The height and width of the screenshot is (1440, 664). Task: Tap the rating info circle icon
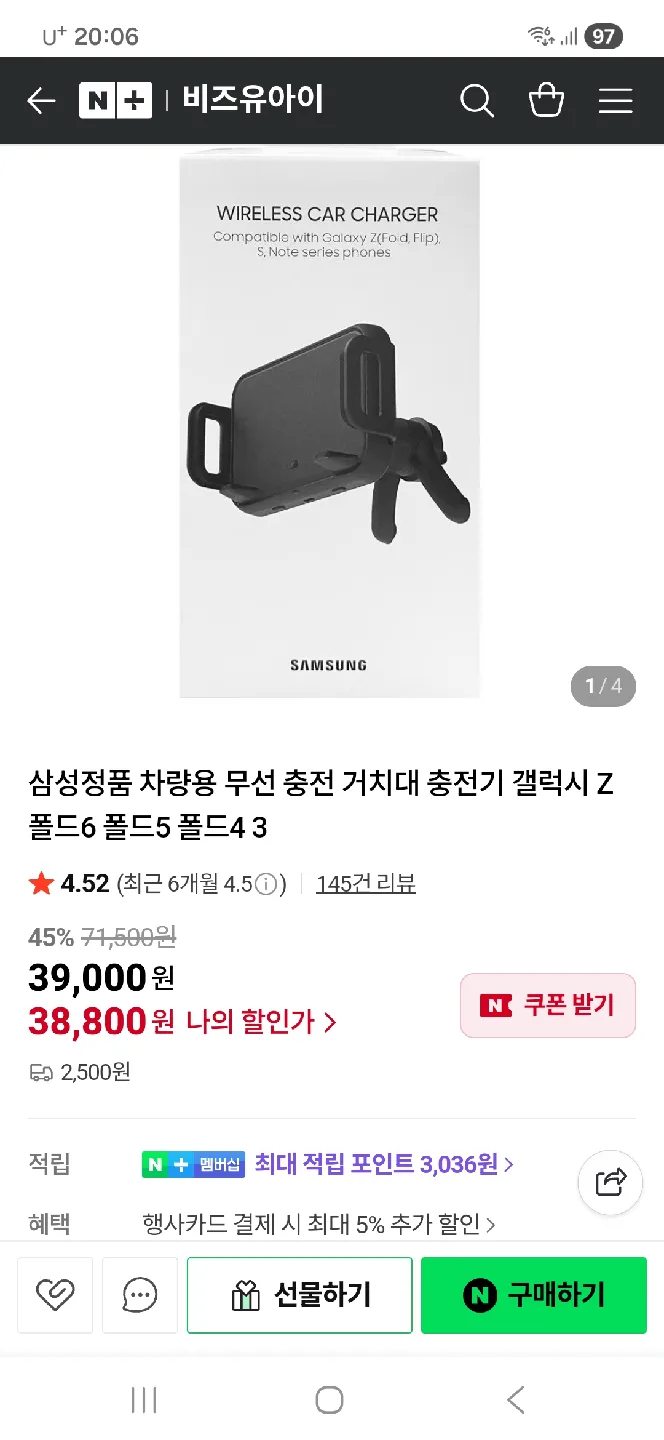266,884
